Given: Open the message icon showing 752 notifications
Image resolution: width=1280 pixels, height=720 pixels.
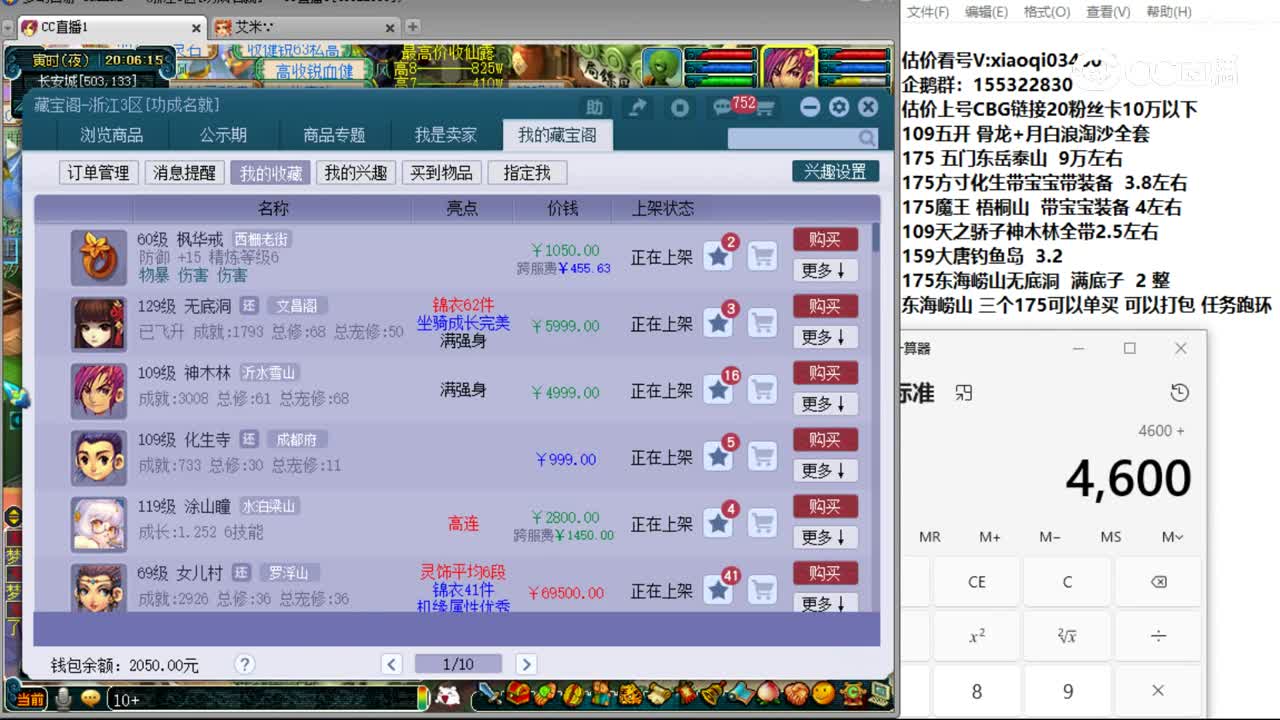Looking at the screenshot, I should tap(721, 105).
